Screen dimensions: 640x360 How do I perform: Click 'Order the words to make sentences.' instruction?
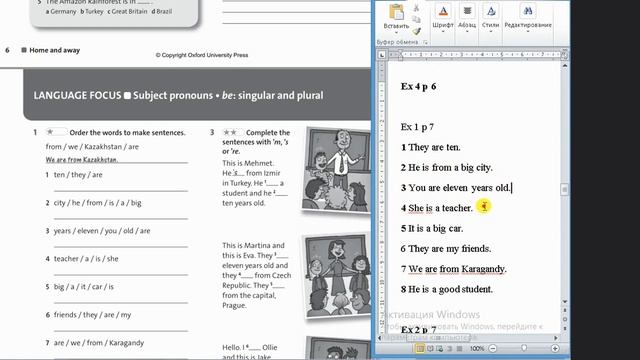point(127,133)
